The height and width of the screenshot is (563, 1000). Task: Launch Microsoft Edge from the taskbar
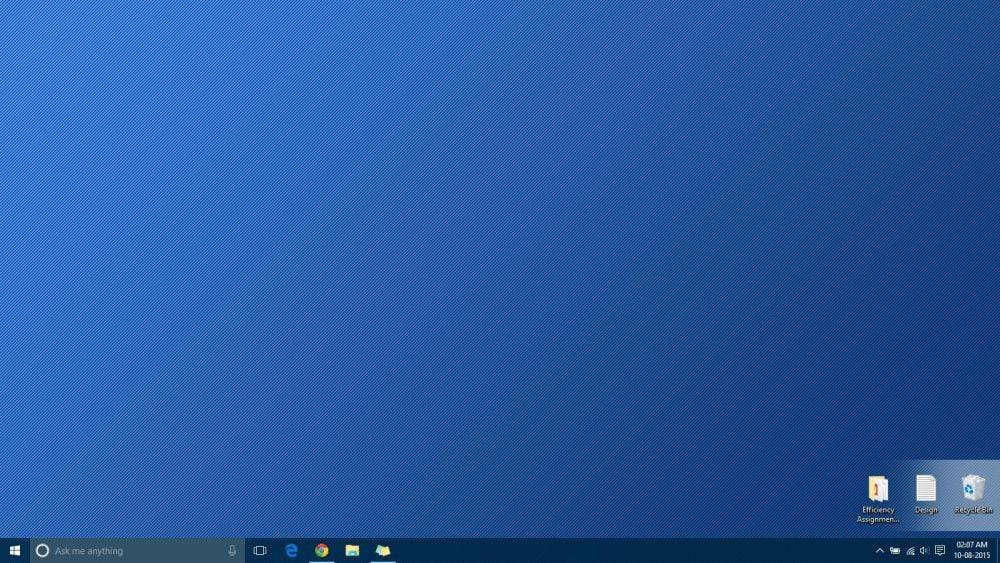[x=292, y=550]
